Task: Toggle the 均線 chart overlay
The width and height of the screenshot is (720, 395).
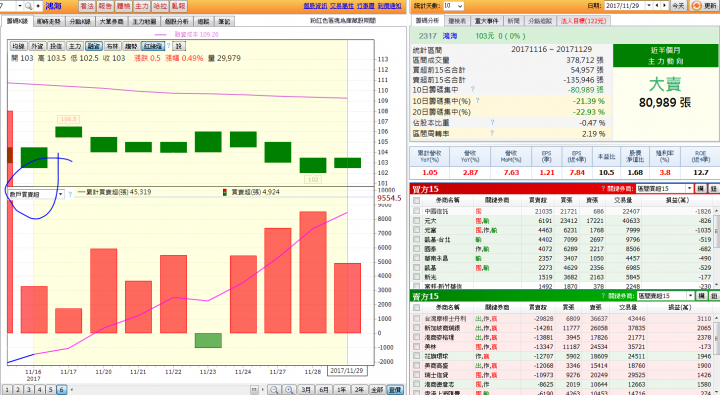Action: tap(18, 46)
